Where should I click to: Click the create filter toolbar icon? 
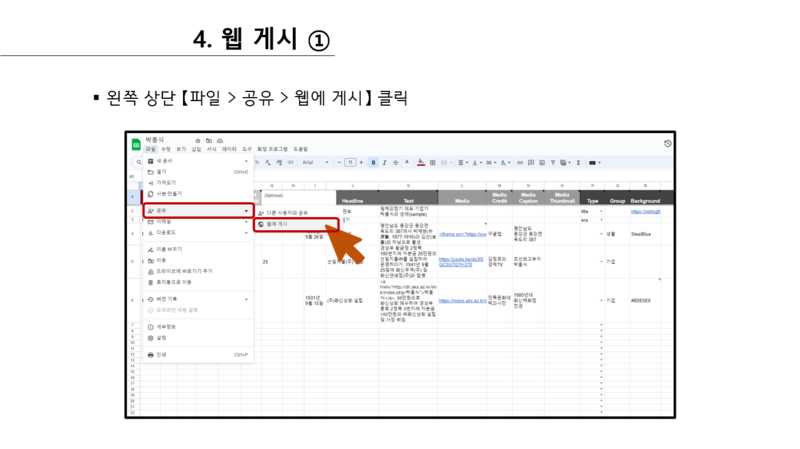pos(553,163)
